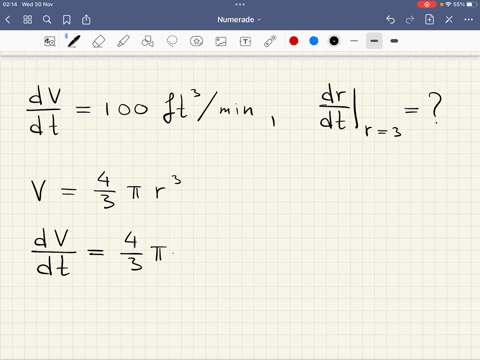
Task: Tap the battery indicator in status bar
Action: 472,4
